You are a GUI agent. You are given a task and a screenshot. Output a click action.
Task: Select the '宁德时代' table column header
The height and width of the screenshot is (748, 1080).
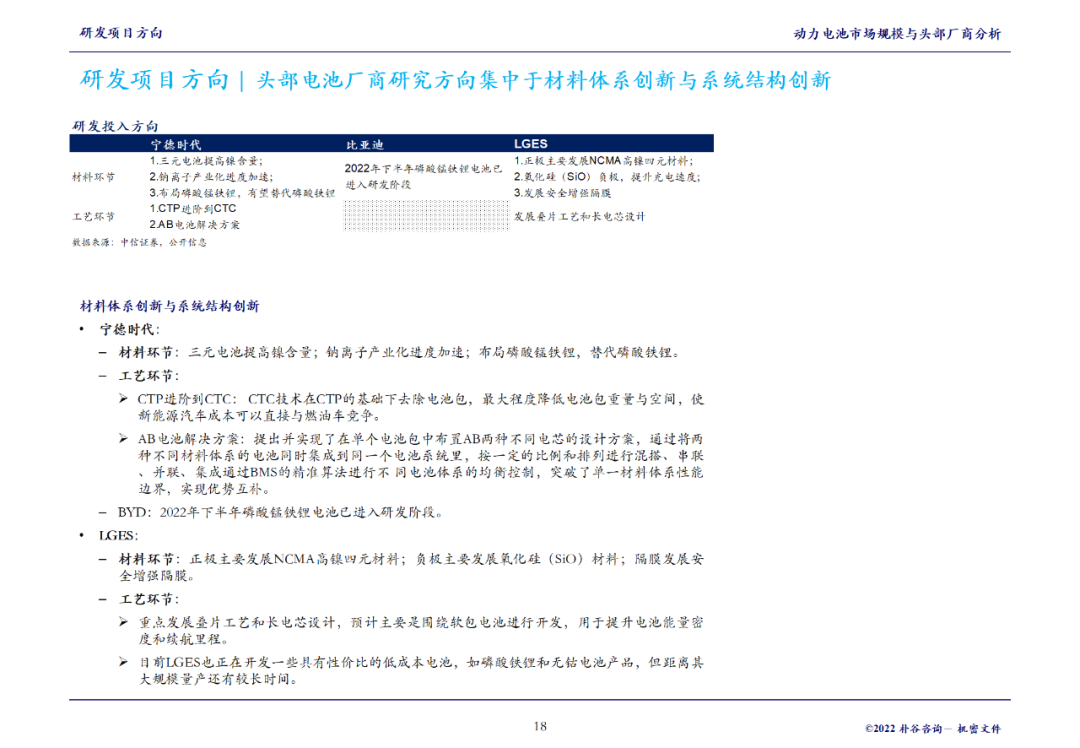[176, 145]
